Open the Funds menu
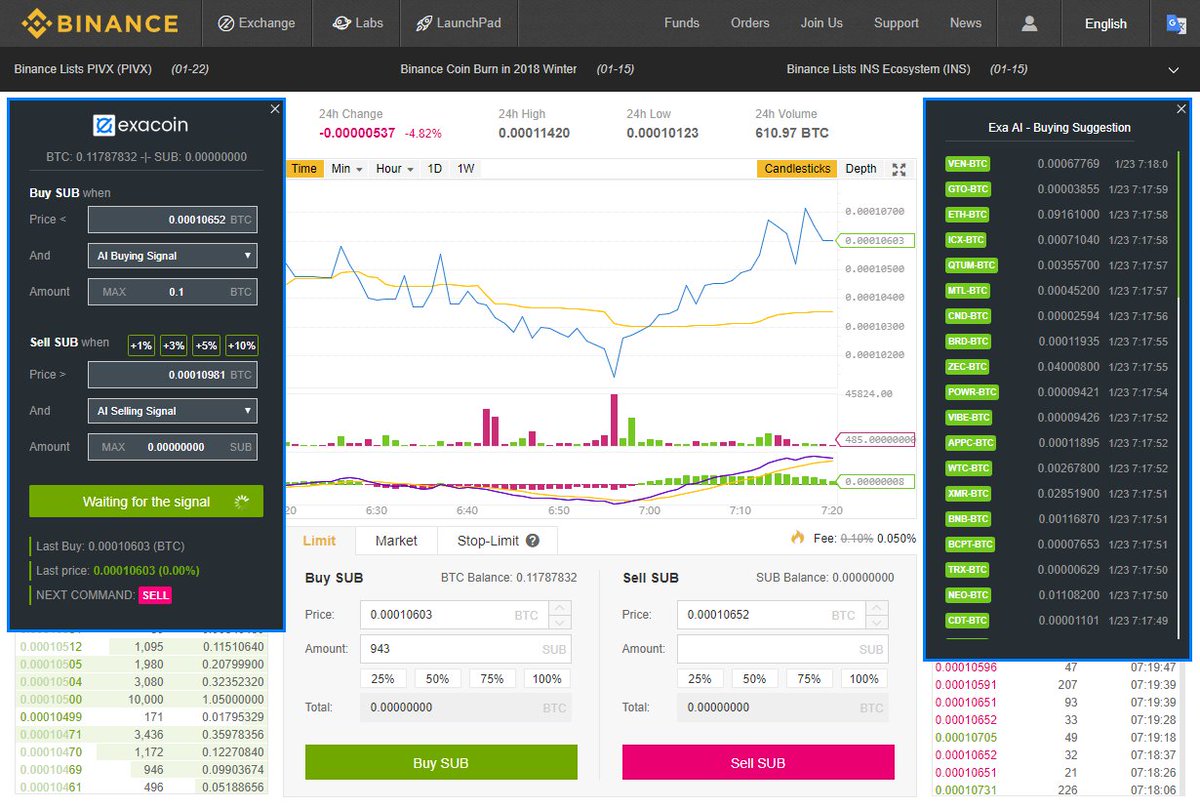The image size is (1200, 808). tap(681, 22)
